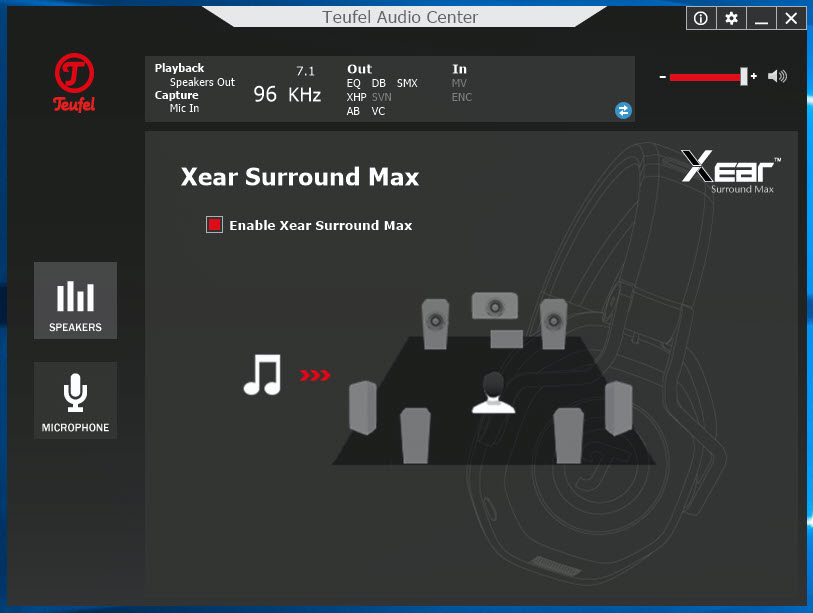Click the red triple arrow icon

click(x=315, y=375)
